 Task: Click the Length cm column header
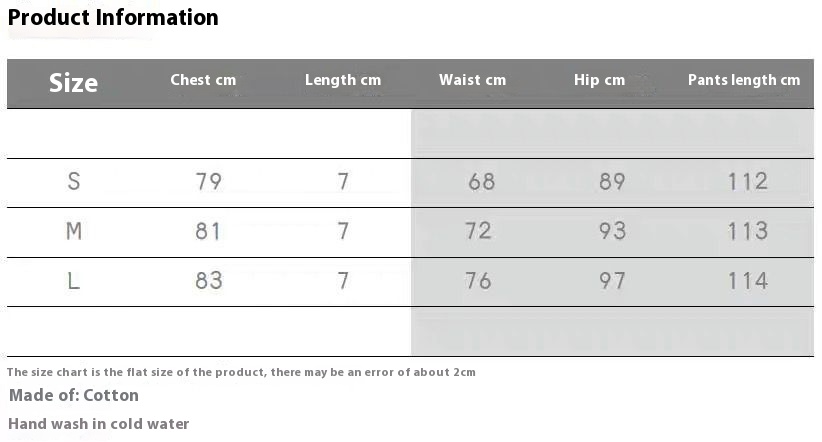pos(343,80)
